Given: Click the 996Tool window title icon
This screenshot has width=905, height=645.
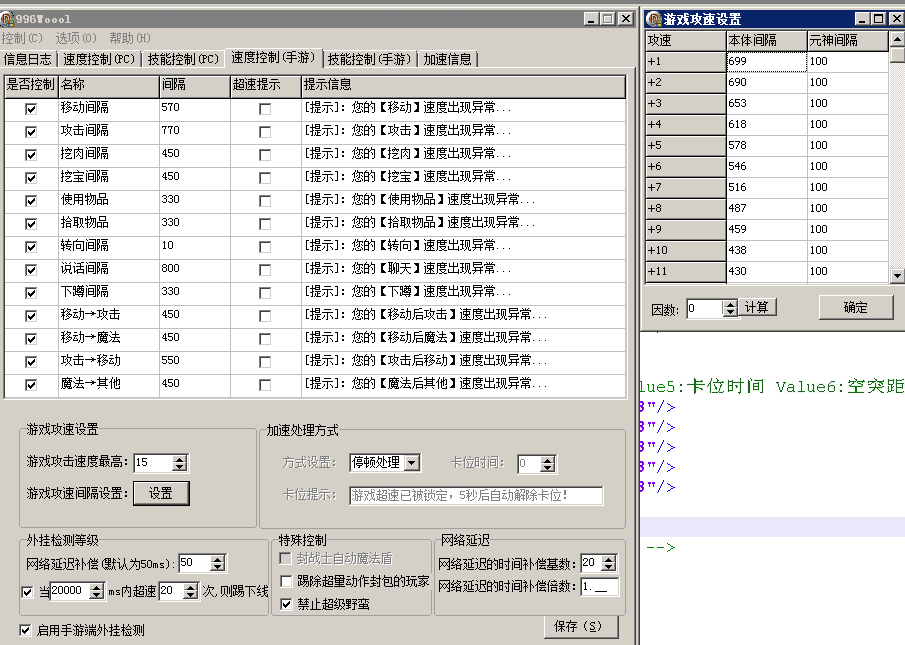Looking at the screenshot, I should click(x=7, y=19).
